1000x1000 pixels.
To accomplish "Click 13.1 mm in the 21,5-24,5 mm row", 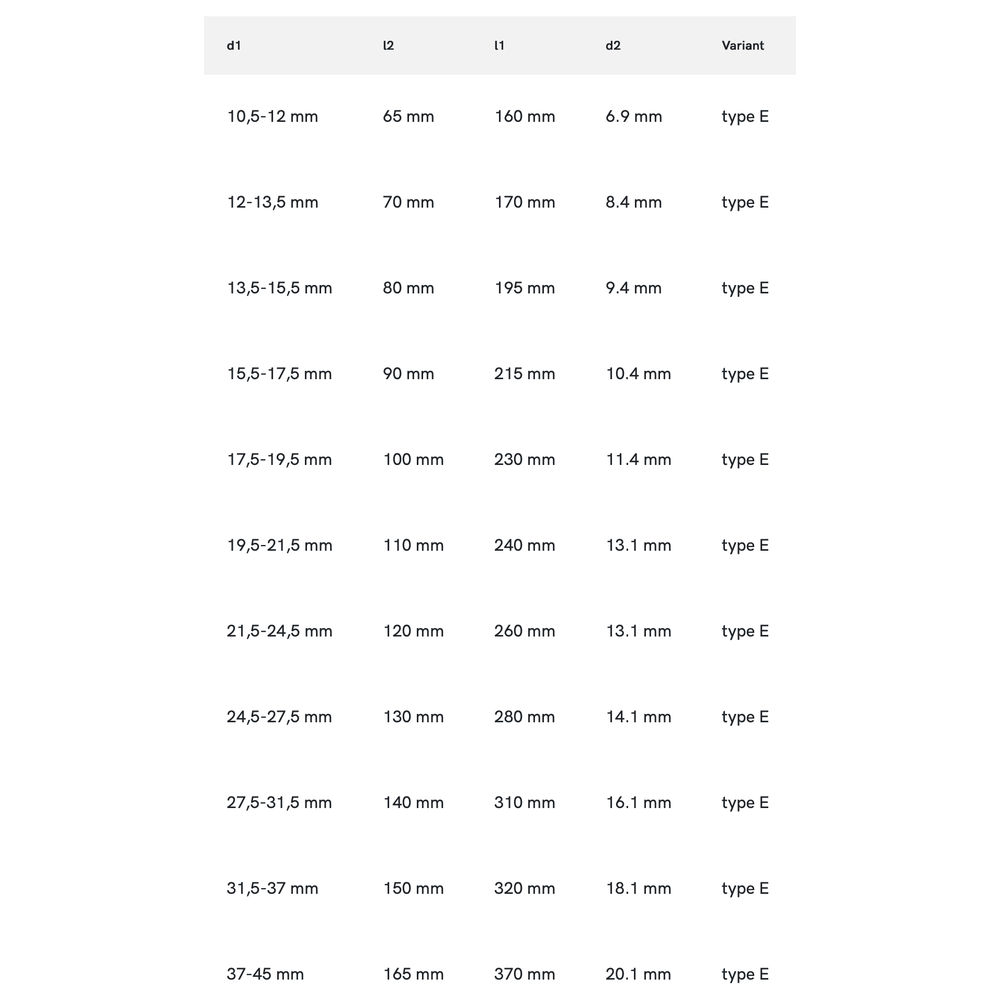I will coord(638,632).
